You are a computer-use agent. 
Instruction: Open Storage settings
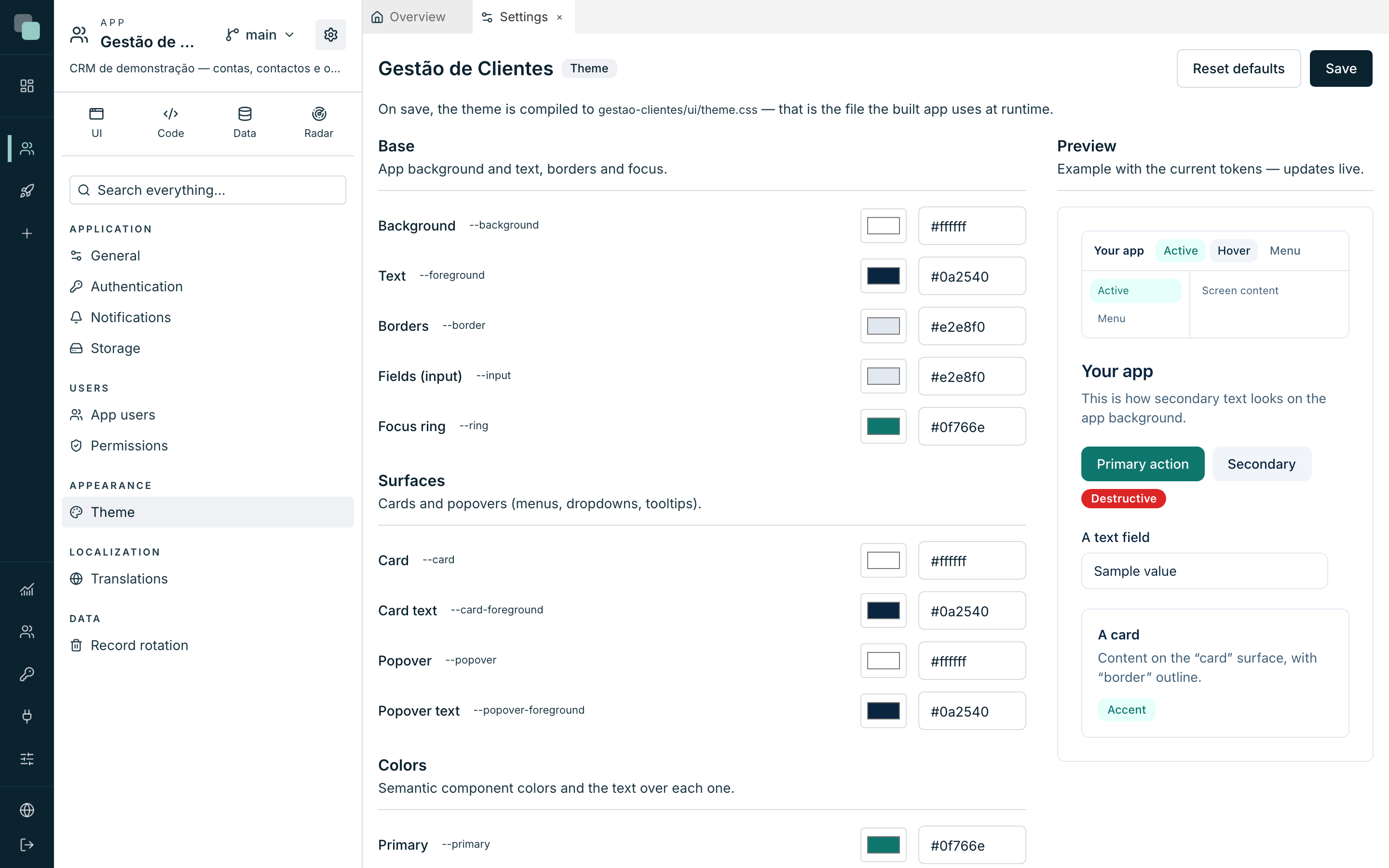click(208, 349)
